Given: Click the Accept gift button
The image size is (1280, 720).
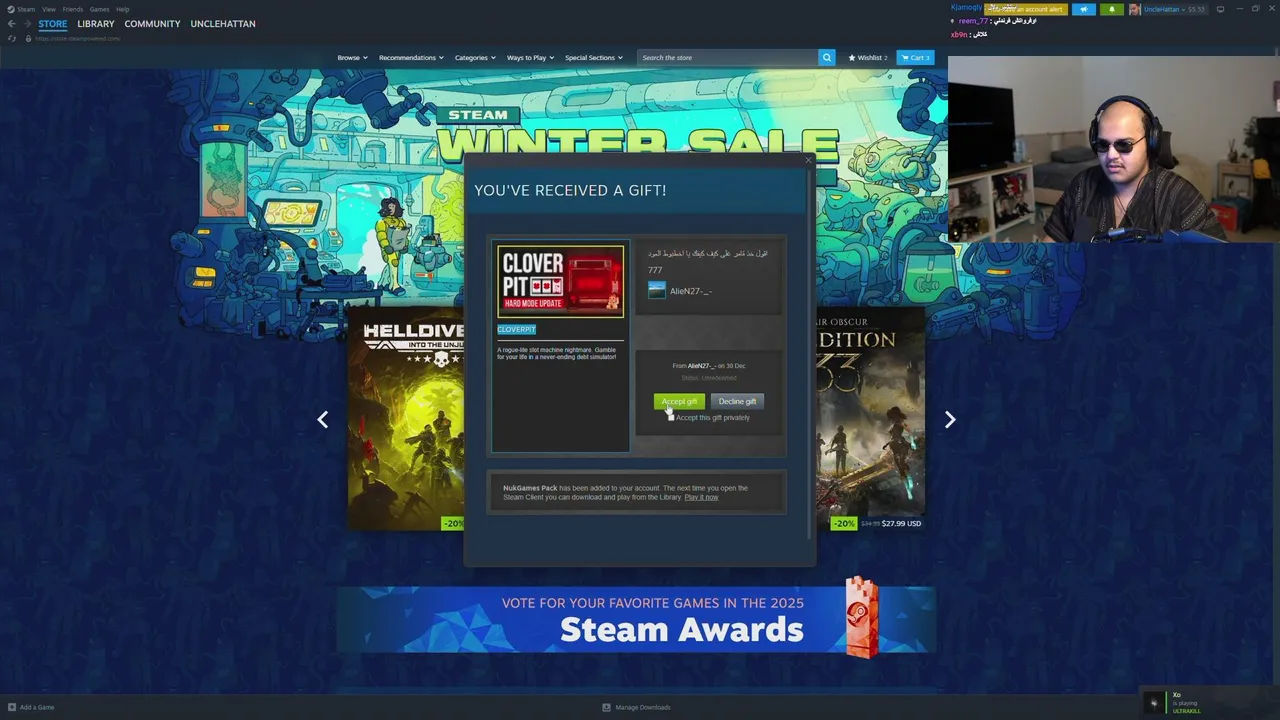Looking at the screenshot, I should 679,401.
